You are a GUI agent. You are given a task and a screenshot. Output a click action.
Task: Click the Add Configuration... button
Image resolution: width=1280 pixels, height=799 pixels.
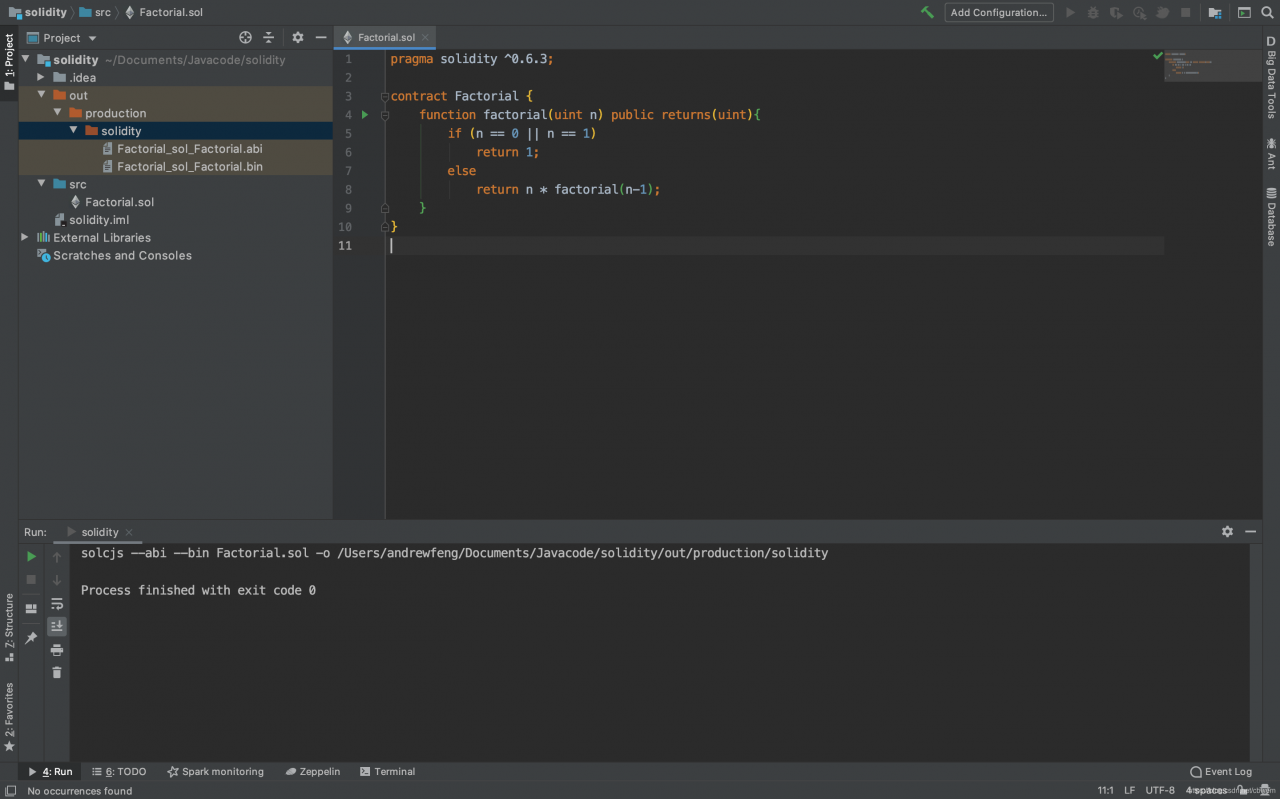998,13
